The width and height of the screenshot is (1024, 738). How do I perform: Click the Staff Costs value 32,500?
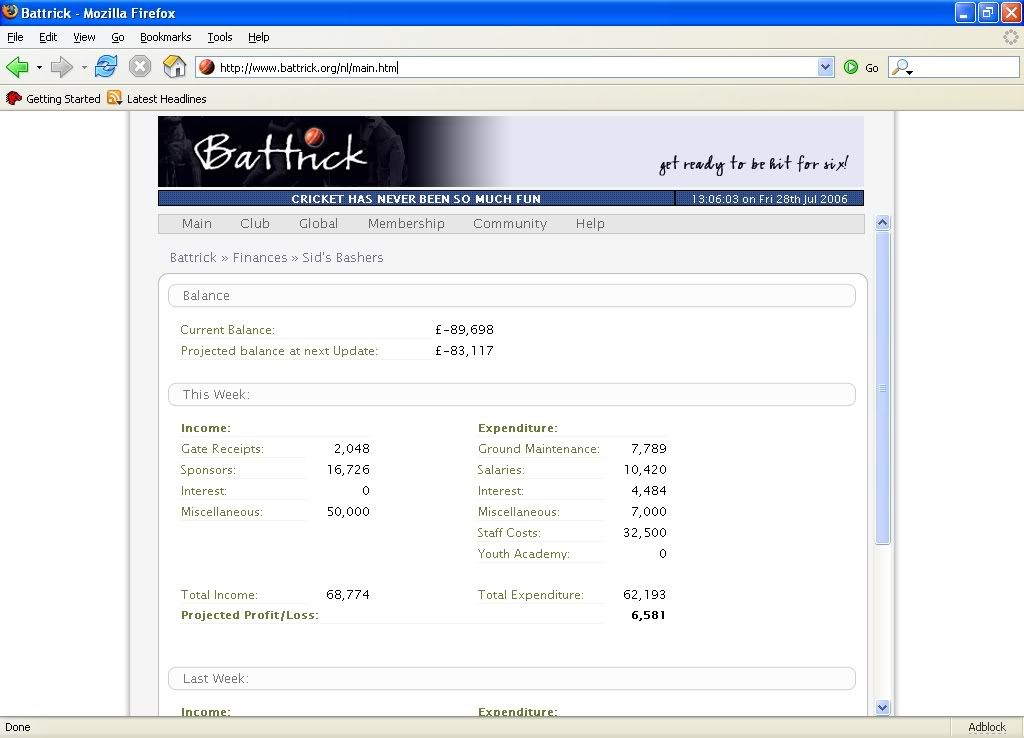(645, 532)
